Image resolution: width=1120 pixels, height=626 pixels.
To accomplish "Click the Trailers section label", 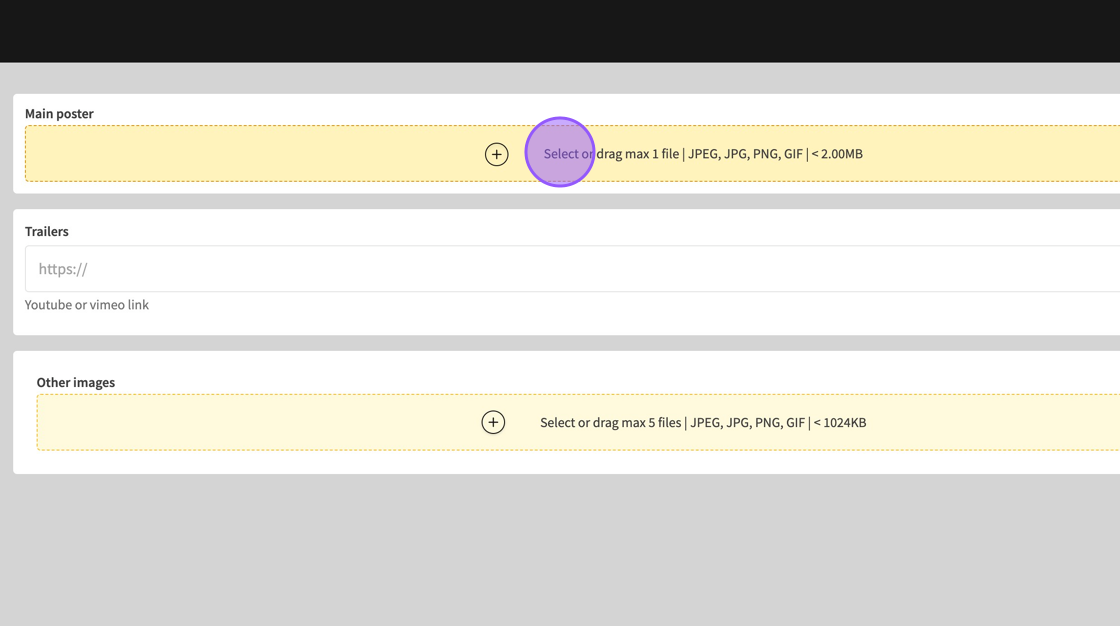I will [47, 231].
